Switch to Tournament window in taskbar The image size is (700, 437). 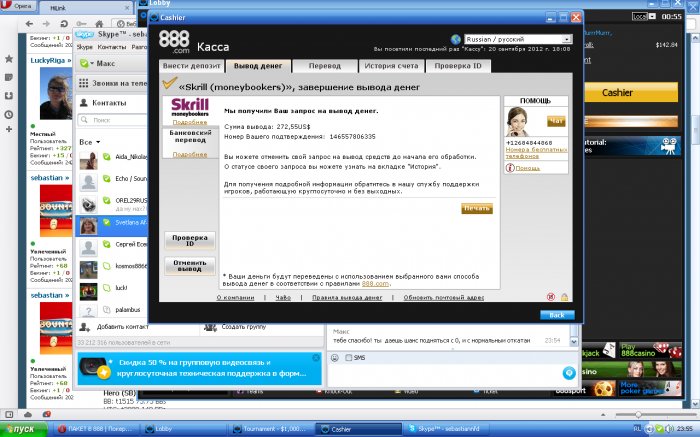272,429
